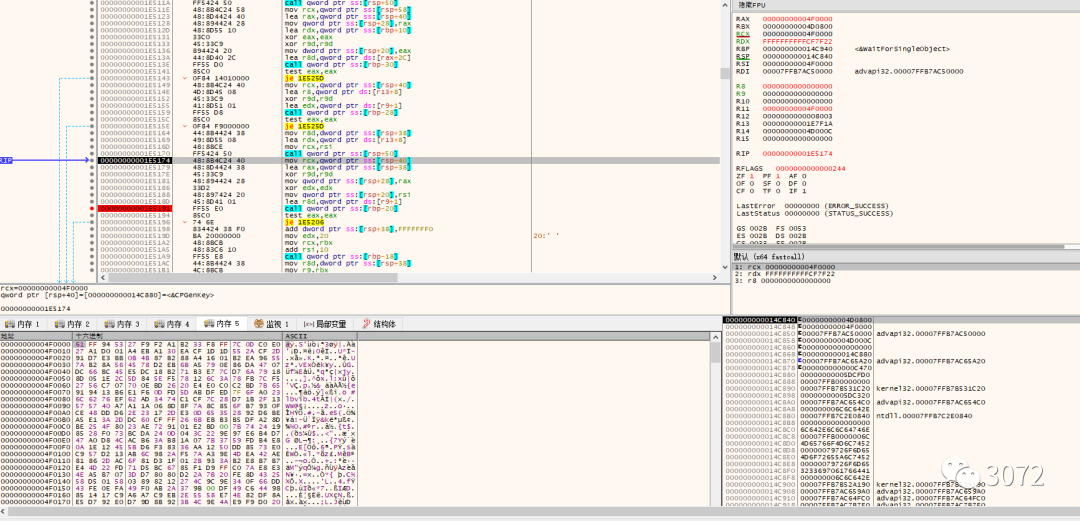Click the jump arrow marker beside 0F84 14010000
Screen dimensions: 1080x521
185,79
